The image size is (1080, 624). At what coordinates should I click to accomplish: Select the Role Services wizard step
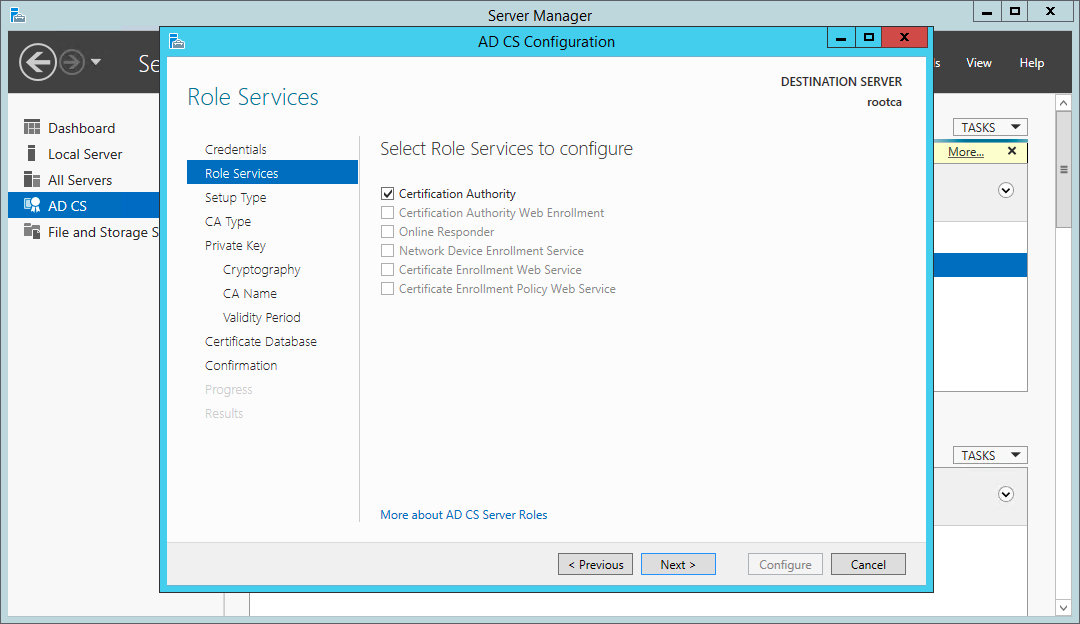pyautogui.click(x=272, y=173)
